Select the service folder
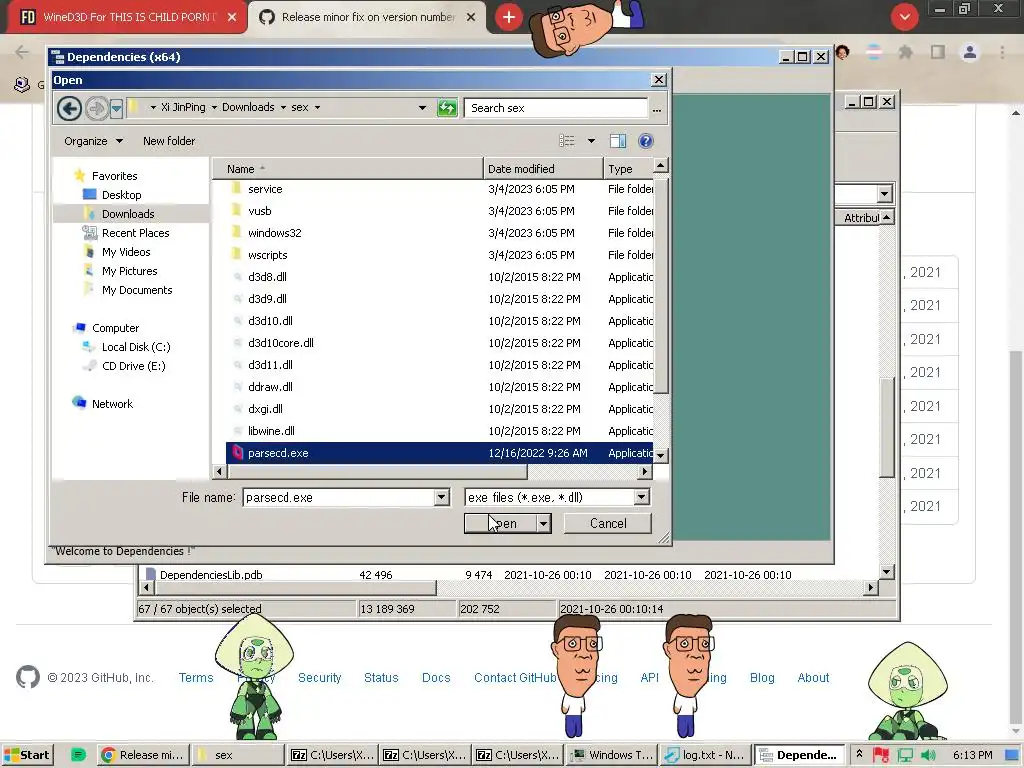1024x768 pixels. pyautogui.click(x=265, y=189)
